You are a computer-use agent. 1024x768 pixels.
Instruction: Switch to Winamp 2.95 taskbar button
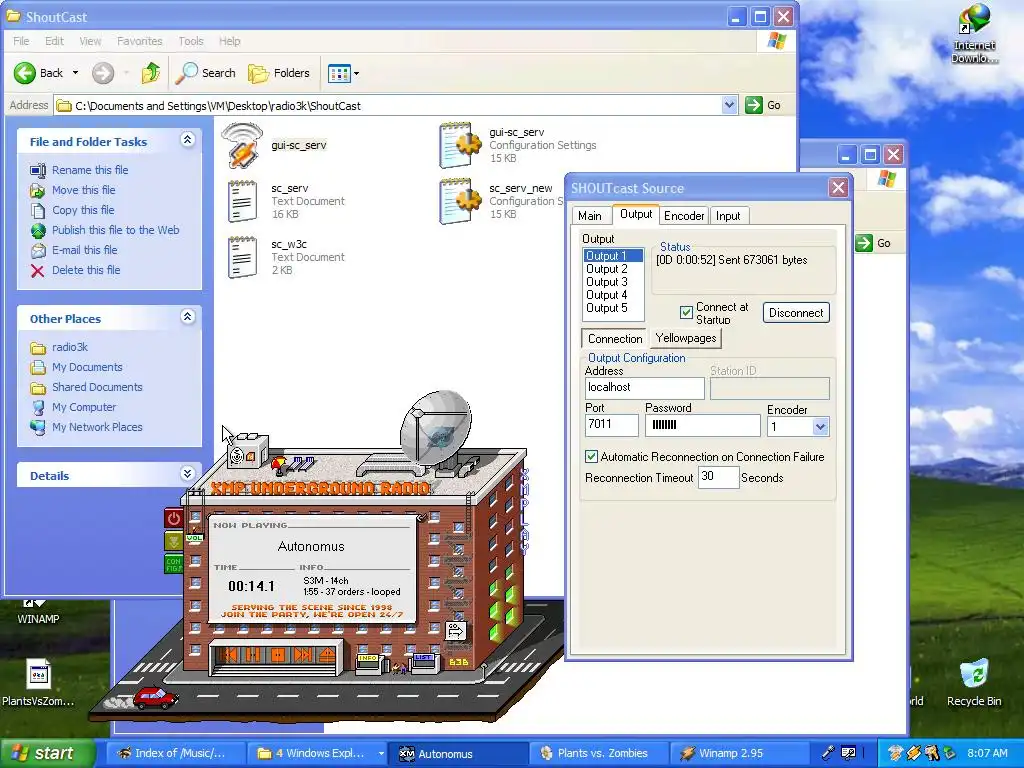(x=737, y=753)
